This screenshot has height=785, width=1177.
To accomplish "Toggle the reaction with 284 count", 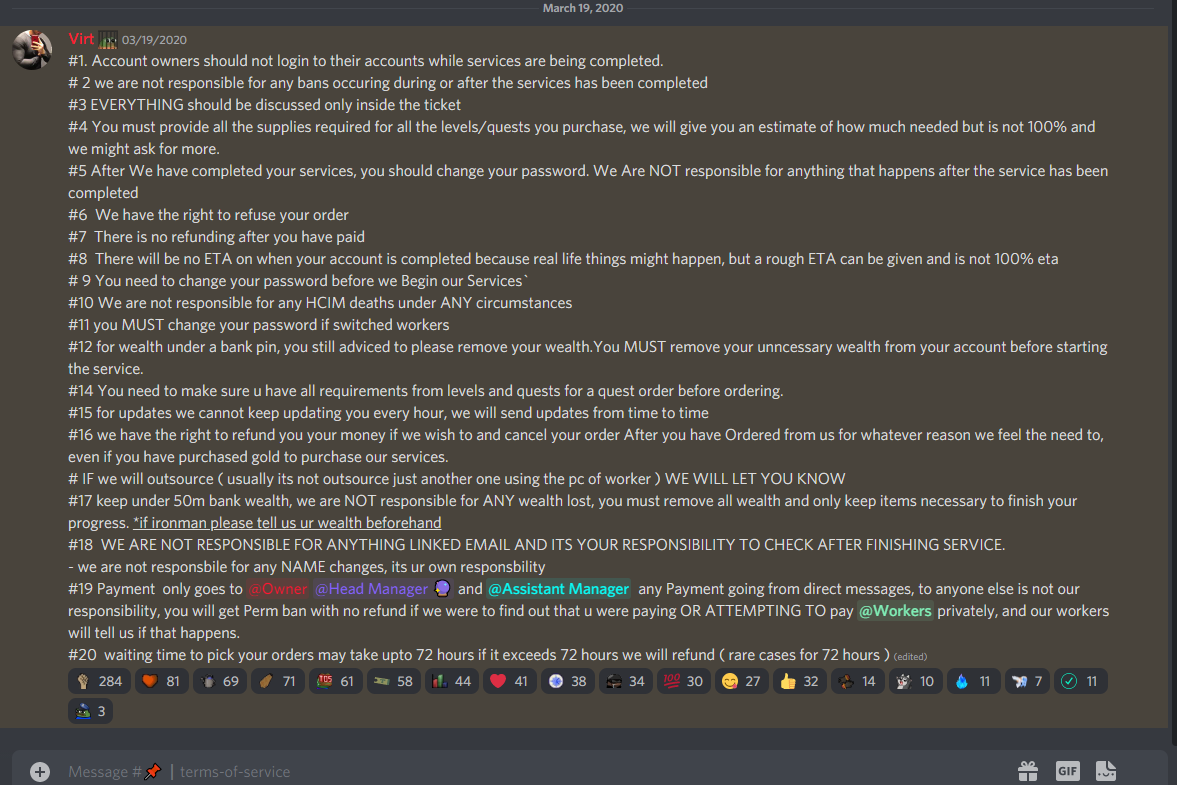I will pyautogui.click(x=99, y=681).
